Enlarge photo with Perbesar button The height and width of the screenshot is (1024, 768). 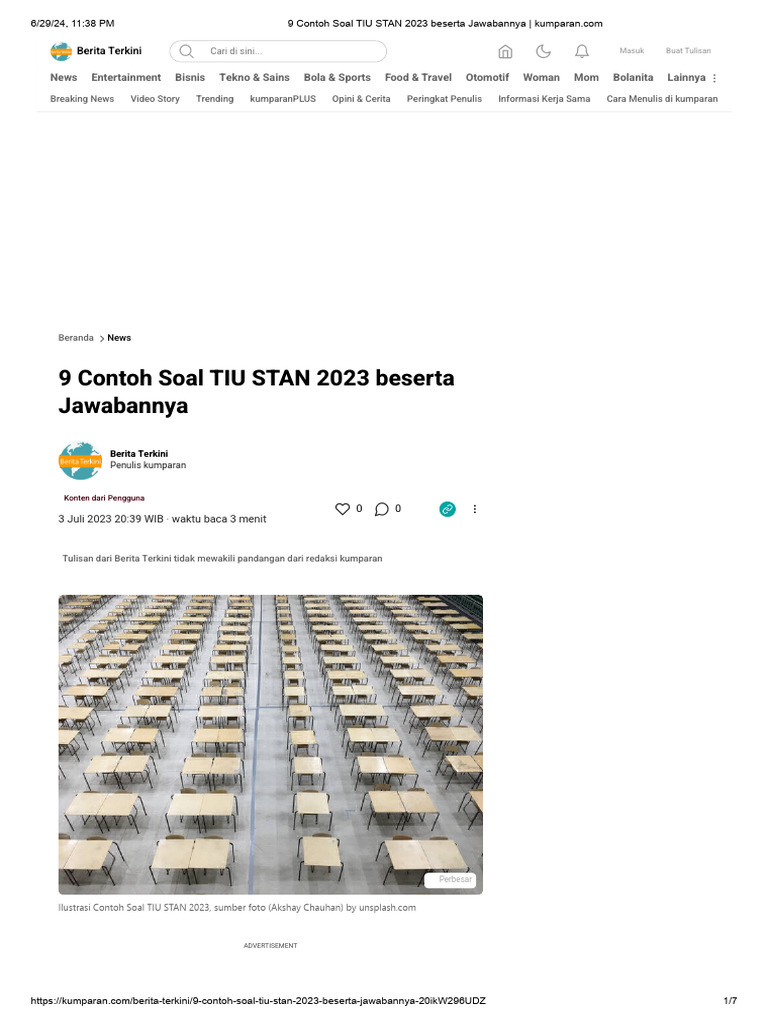(451, 880)
